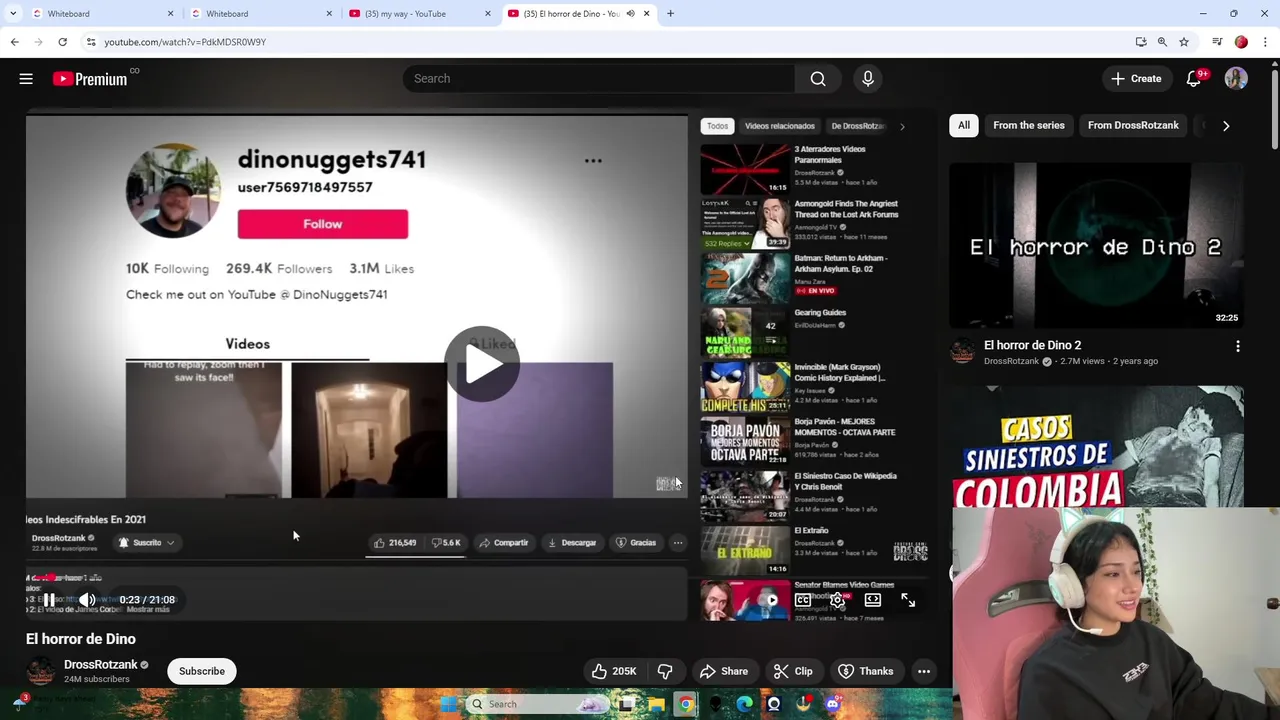Viewport: 1280px width, 720px height.
Task: Select the Todos chip in recorded video
Action: pos(718,126)
